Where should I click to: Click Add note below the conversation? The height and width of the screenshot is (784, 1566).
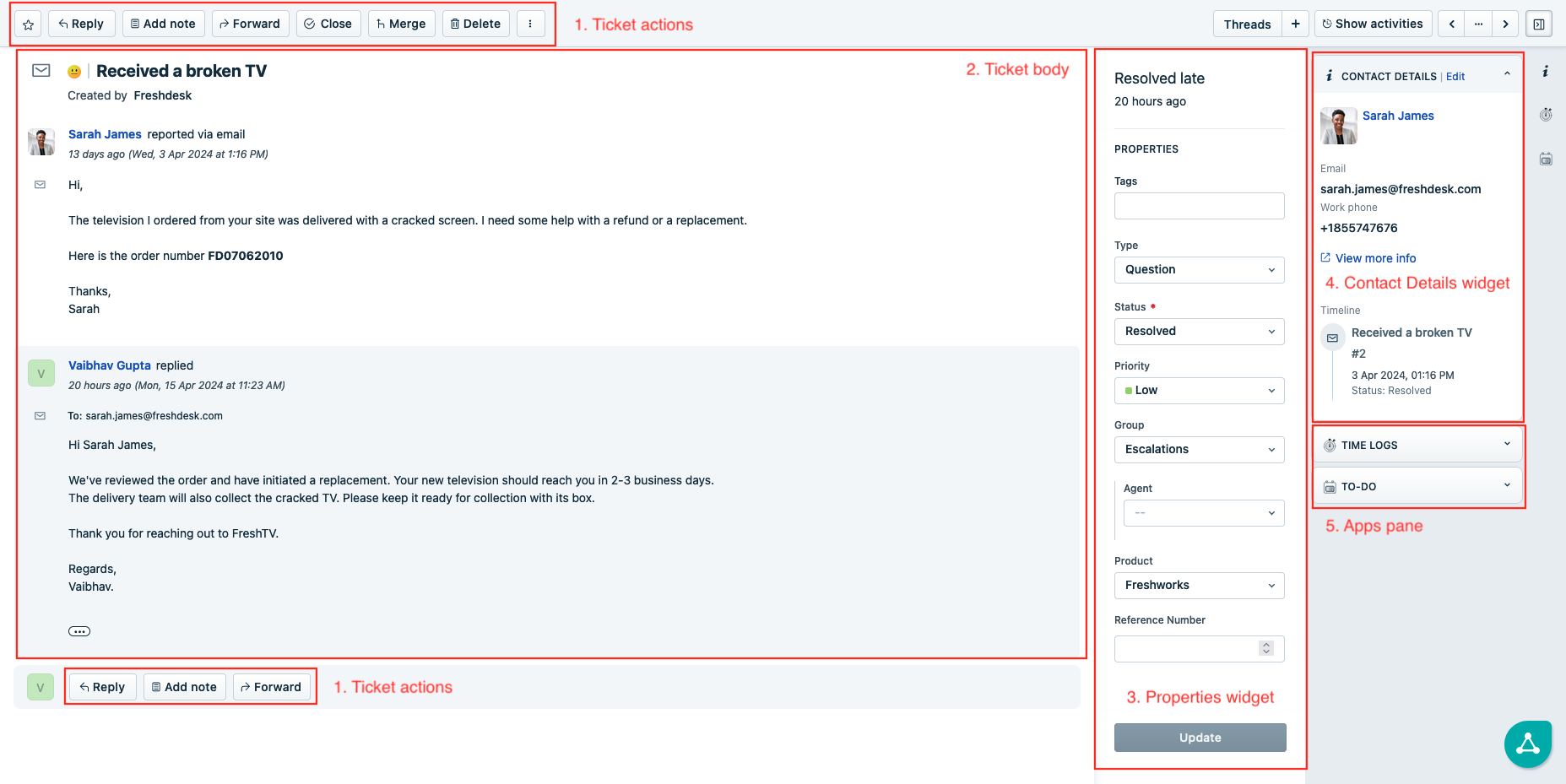pyautogui.click(x=185, y=687)
